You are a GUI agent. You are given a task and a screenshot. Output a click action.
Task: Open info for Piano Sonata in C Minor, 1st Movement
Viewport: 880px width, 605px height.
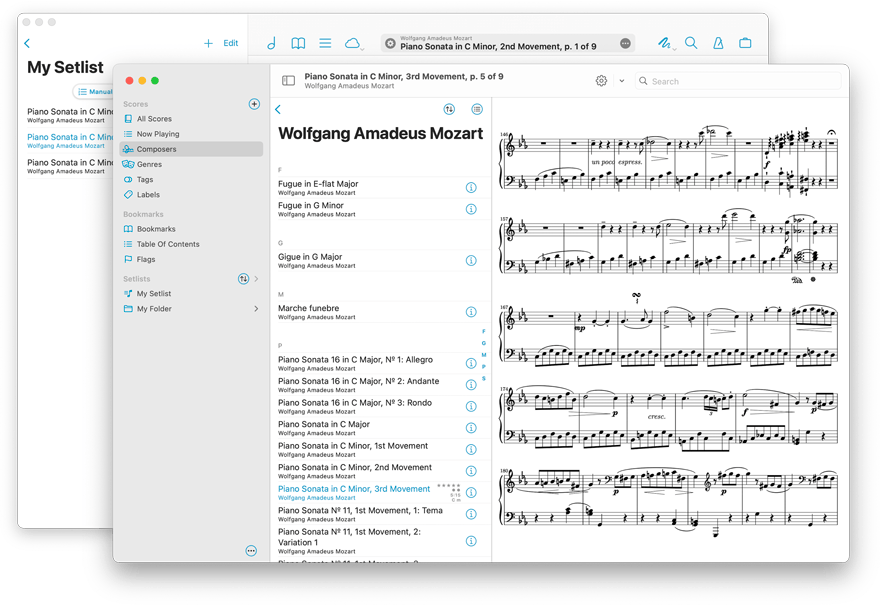pos(471,450)
